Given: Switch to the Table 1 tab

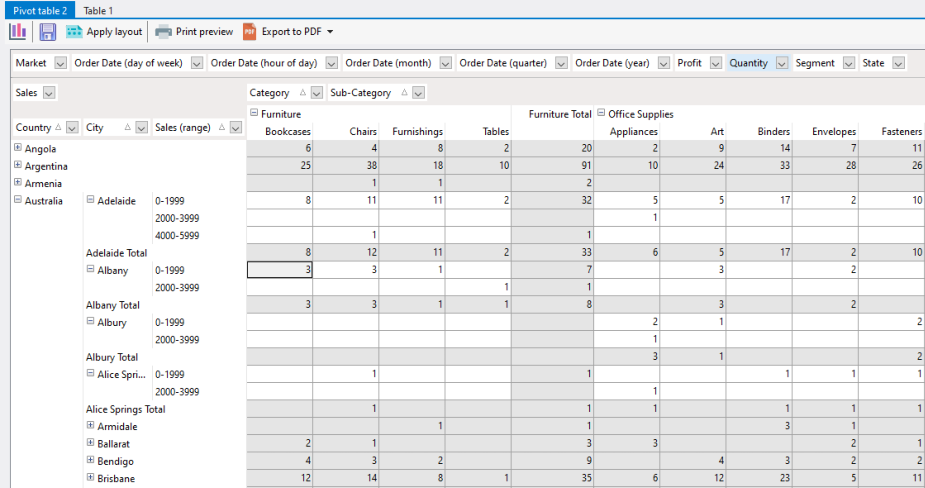Looking at the screenshot, I should 98,10.
